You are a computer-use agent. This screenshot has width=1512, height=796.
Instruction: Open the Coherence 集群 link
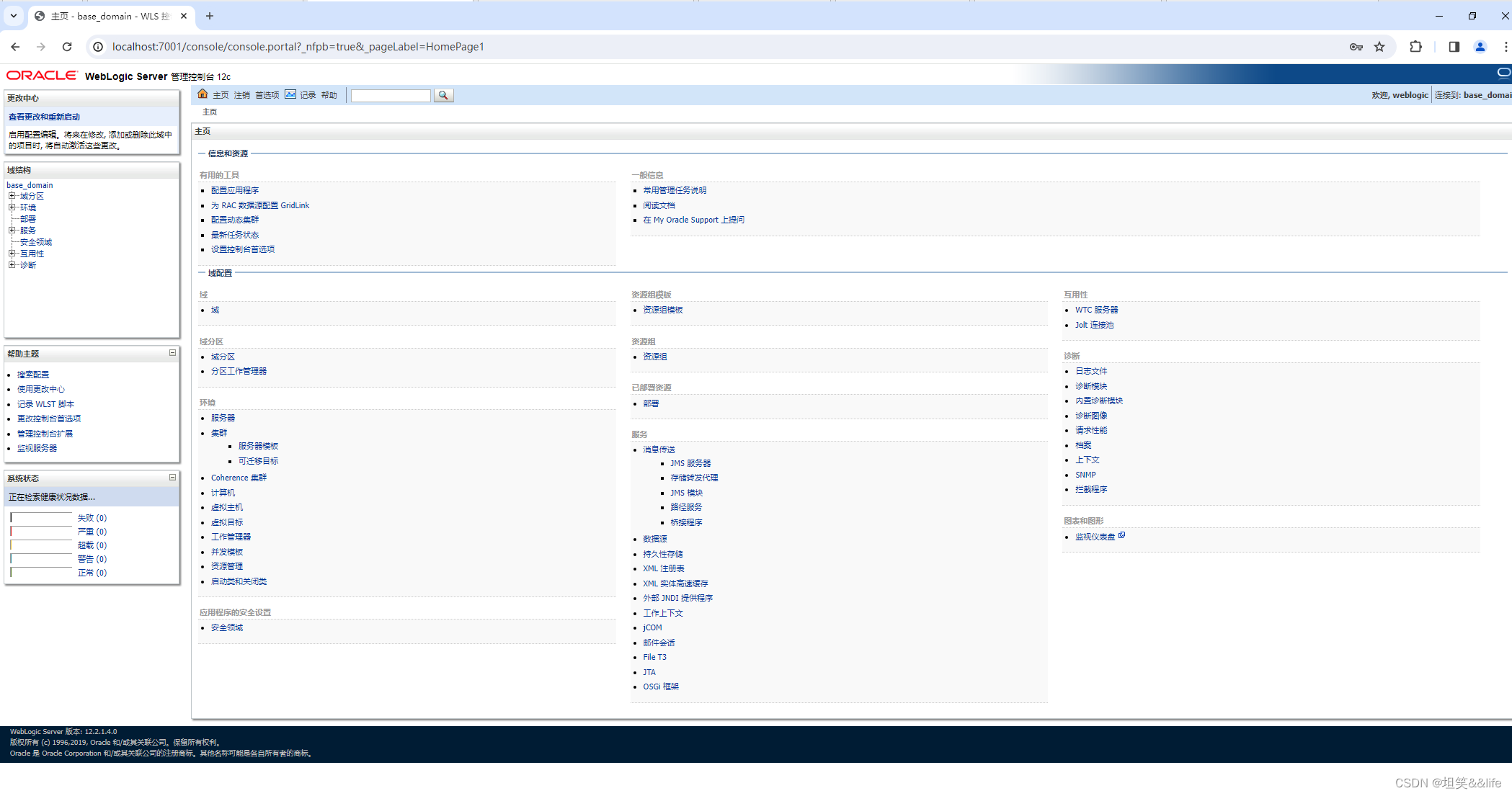[x=239, y=478]
